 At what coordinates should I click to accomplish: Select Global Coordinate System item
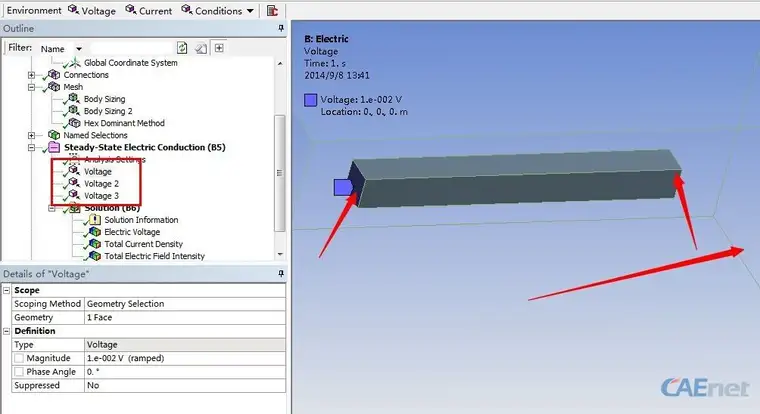(x=130, y=63)
